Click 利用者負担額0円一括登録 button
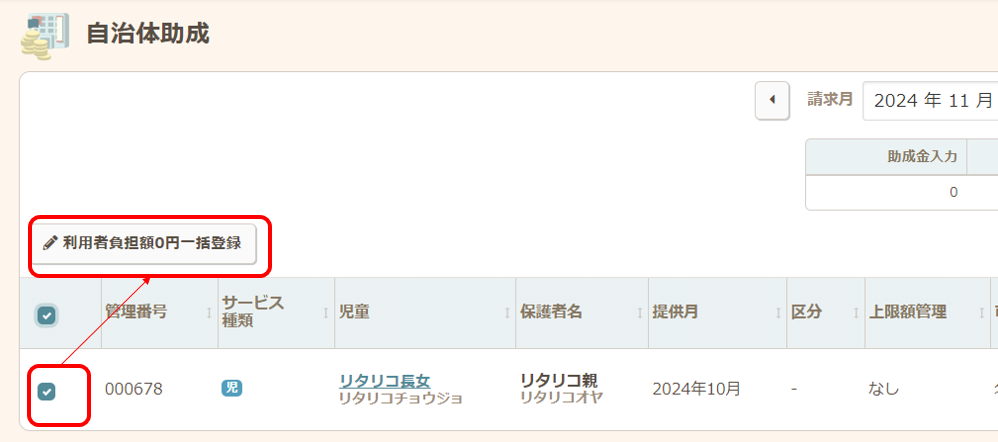Viewport: 998px width, 442px height. 150,243
